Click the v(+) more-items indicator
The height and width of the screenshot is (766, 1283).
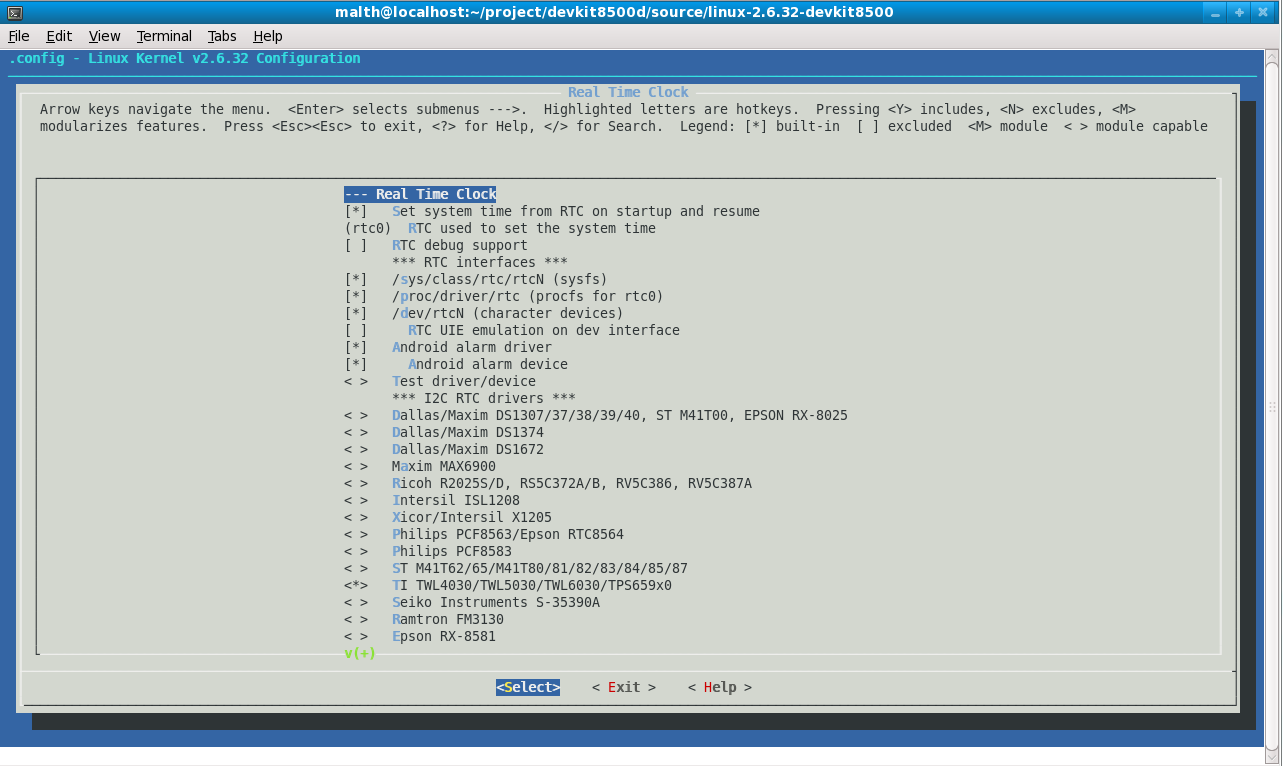(x=360, y=654)
